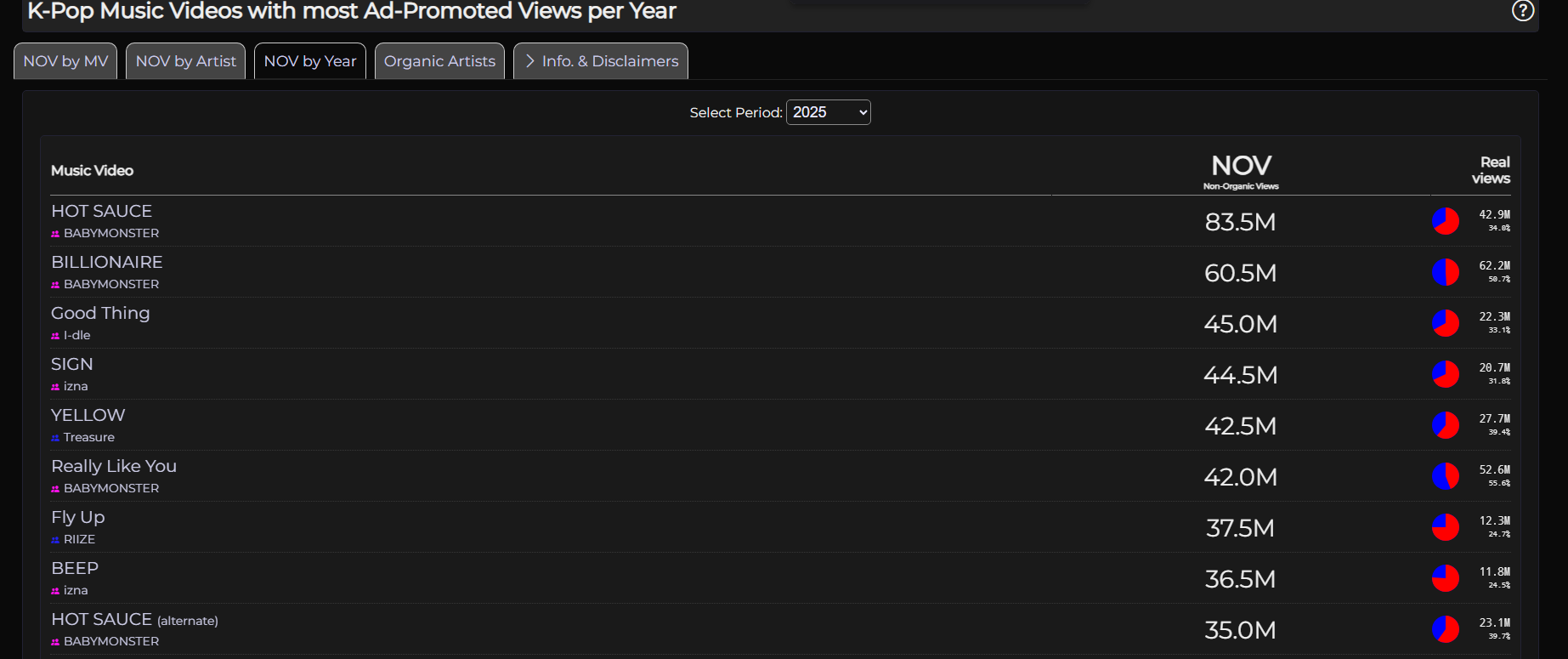1568x659 pixels.
Task: Click the group icon beside izna under SIGN
Action: [55, 387]
